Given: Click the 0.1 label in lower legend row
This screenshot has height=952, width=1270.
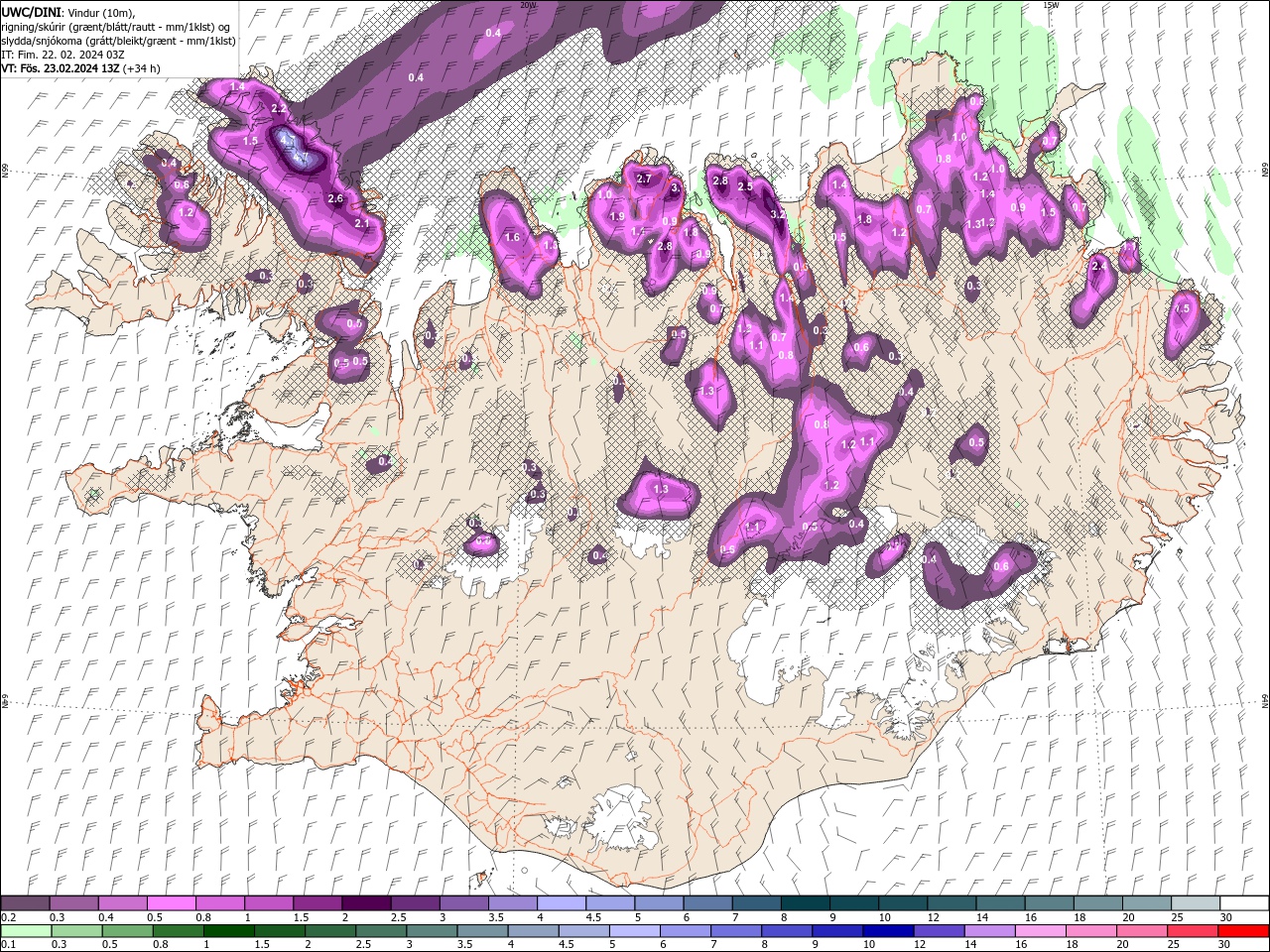Looking at the screenshot, I should [x=10, y=945].
